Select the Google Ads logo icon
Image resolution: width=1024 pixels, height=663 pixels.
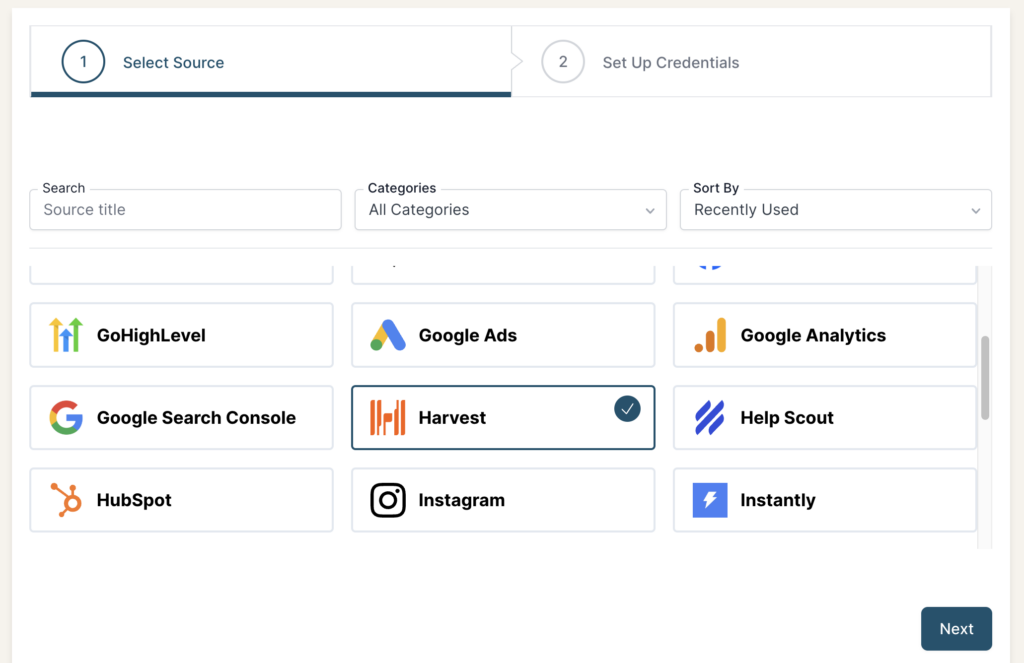coord(388,336)
